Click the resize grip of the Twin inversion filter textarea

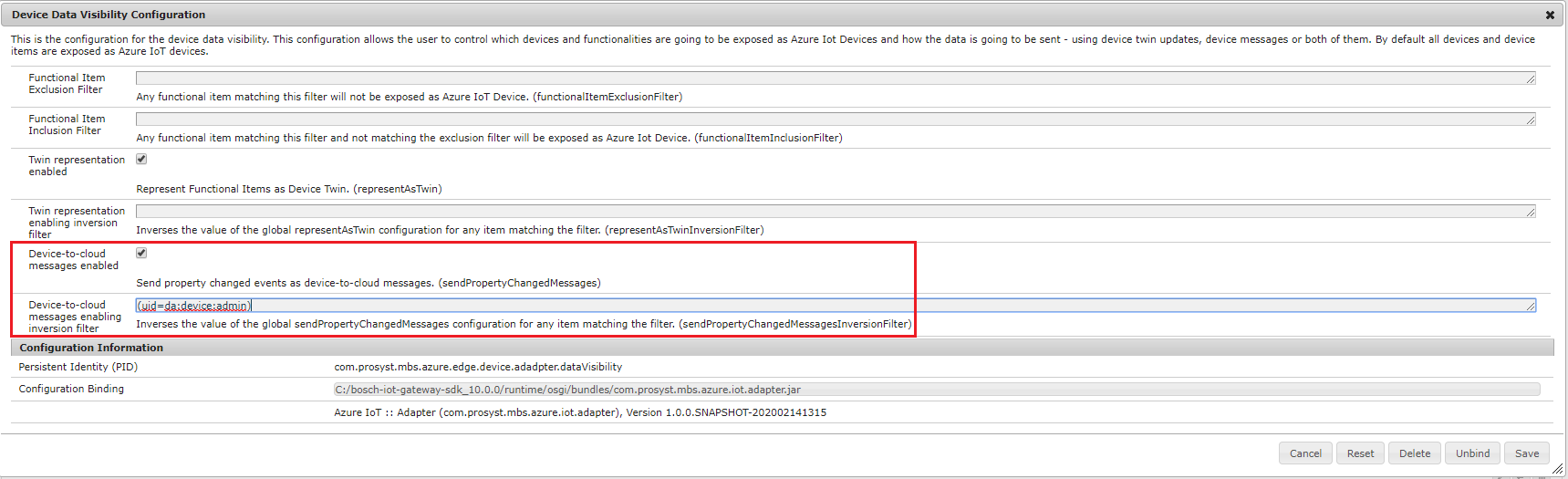point(1531,213)
